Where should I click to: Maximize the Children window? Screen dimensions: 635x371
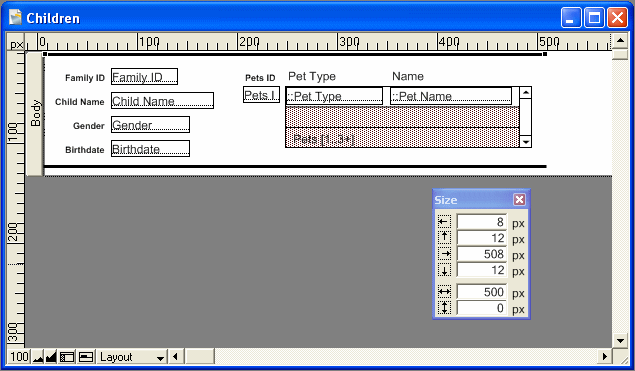594,18
